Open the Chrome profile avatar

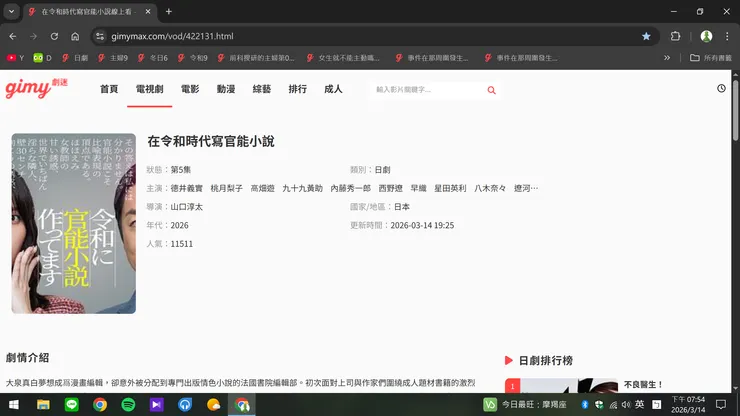coord(706,36)
